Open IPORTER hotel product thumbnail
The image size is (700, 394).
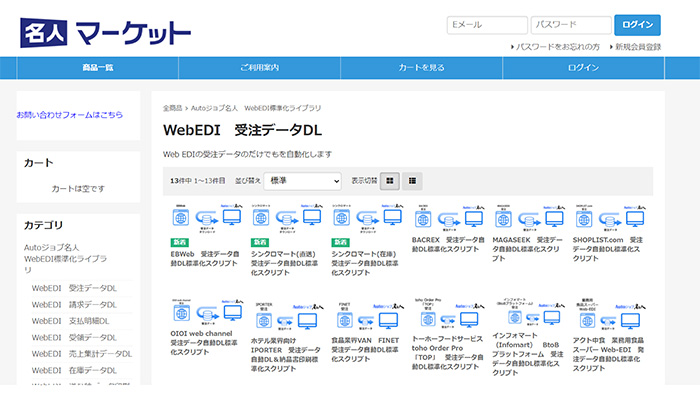pos(287,316)
